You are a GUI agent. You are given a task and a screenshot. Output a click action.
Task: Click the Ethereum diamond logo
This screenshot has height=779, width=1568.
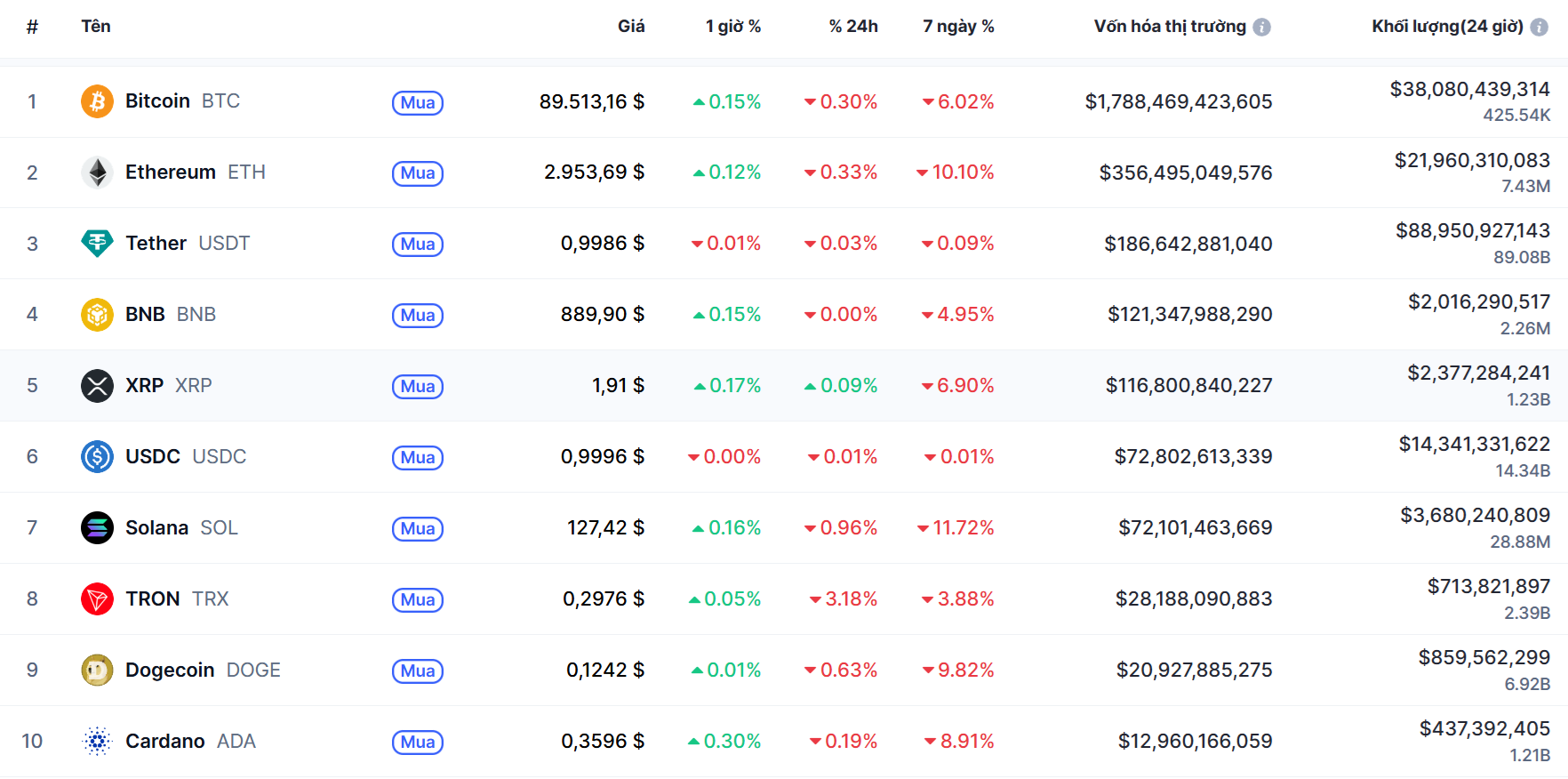point(97,173)
